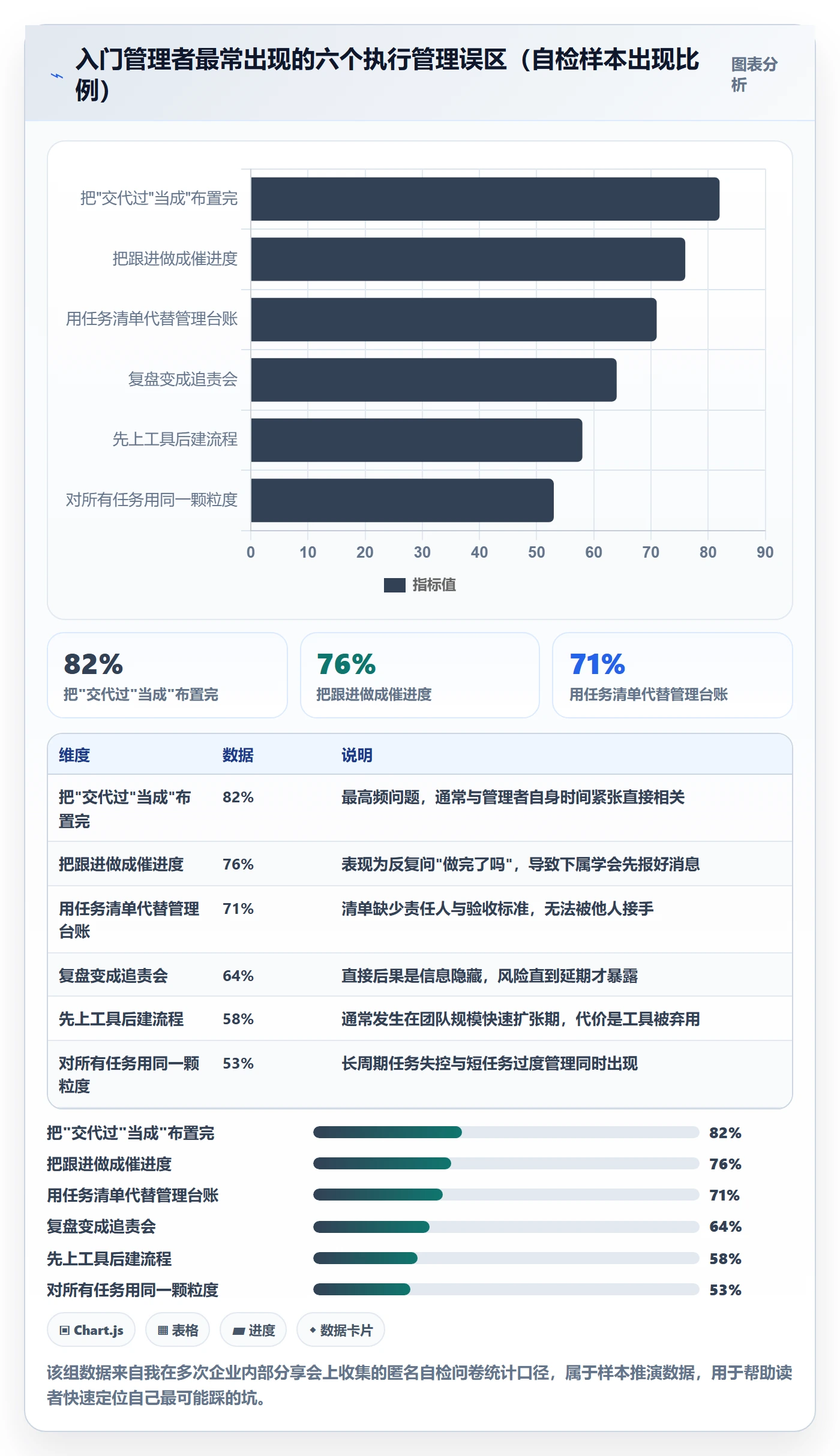This screenshot has width=840, height=1456.
Task: Click the progress bar for 先上工具后建流程
Action: pyautogui.click(x=506, y=1258)
